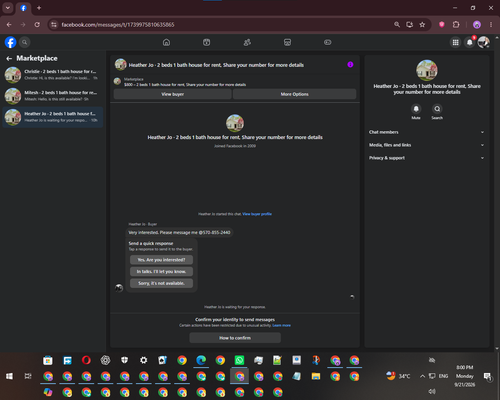Open Microsoft Edge from taskbar

click(201, 360)
